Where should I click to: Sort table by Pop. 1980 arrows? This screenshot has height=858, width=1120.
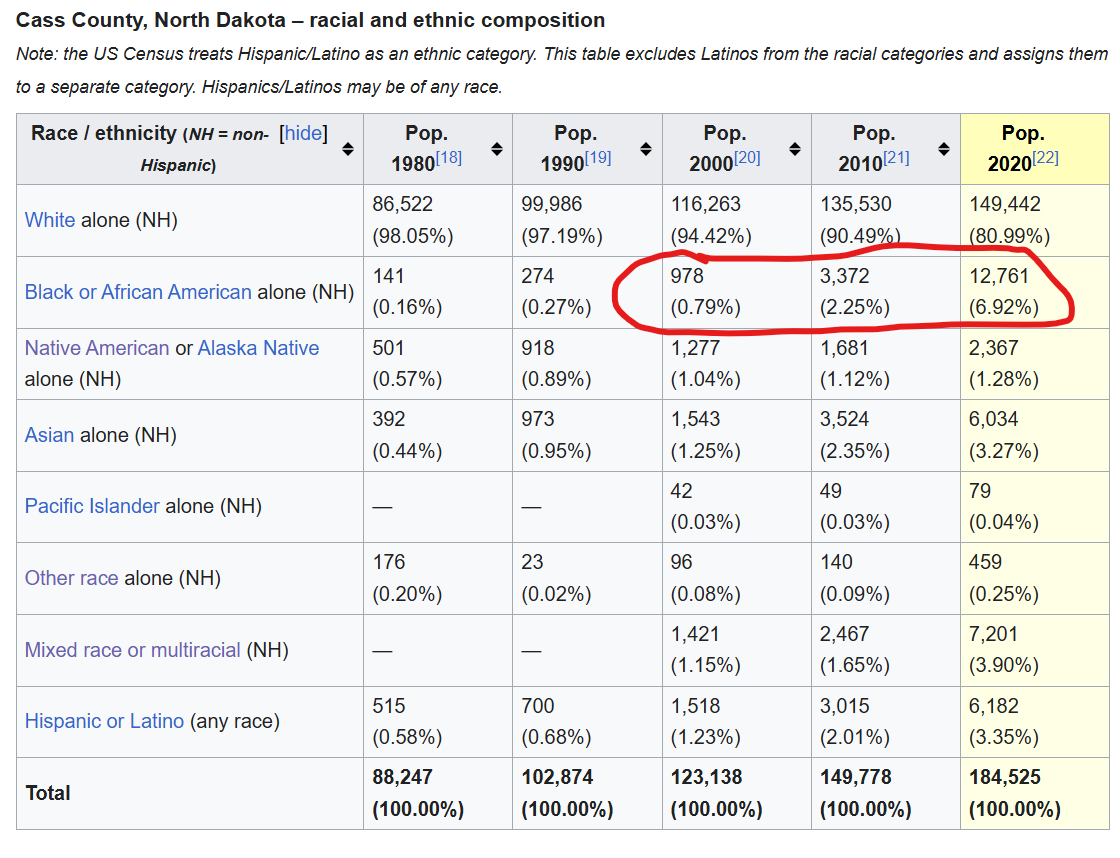[x=497, y=149]
